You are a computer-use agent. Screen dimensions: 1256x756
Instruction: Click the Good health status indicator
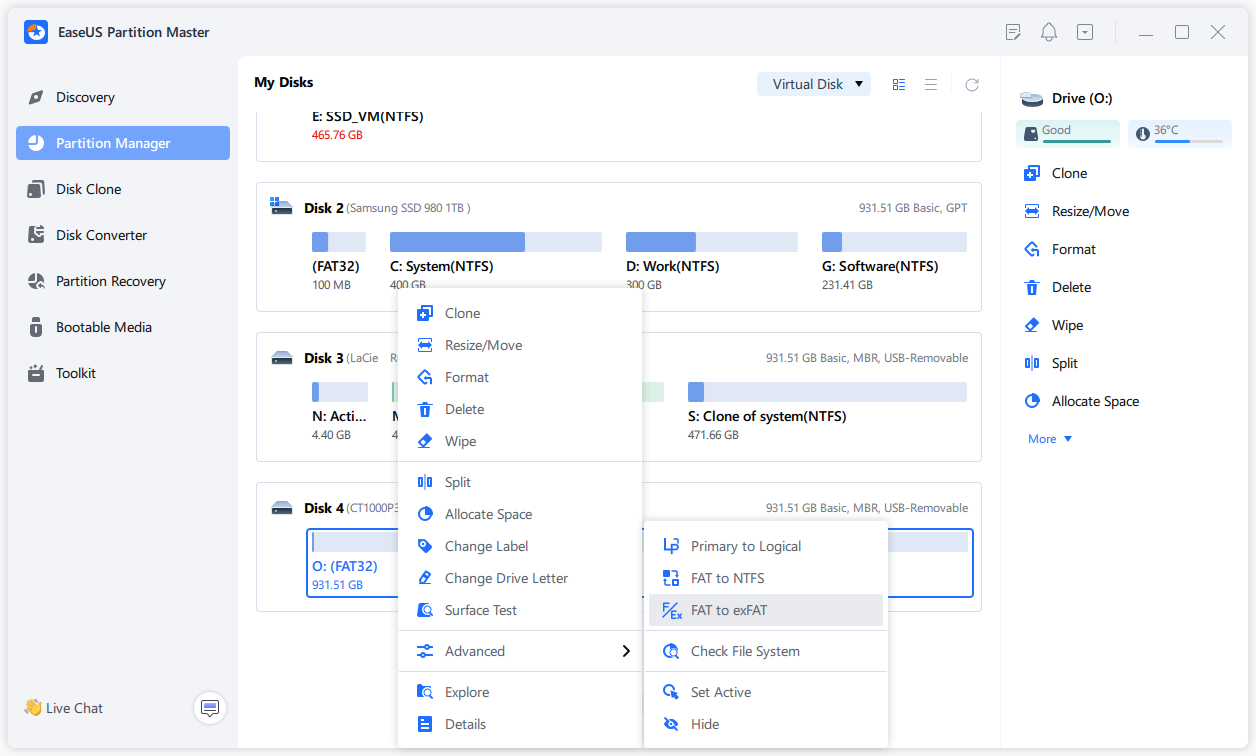(1068, 133)
